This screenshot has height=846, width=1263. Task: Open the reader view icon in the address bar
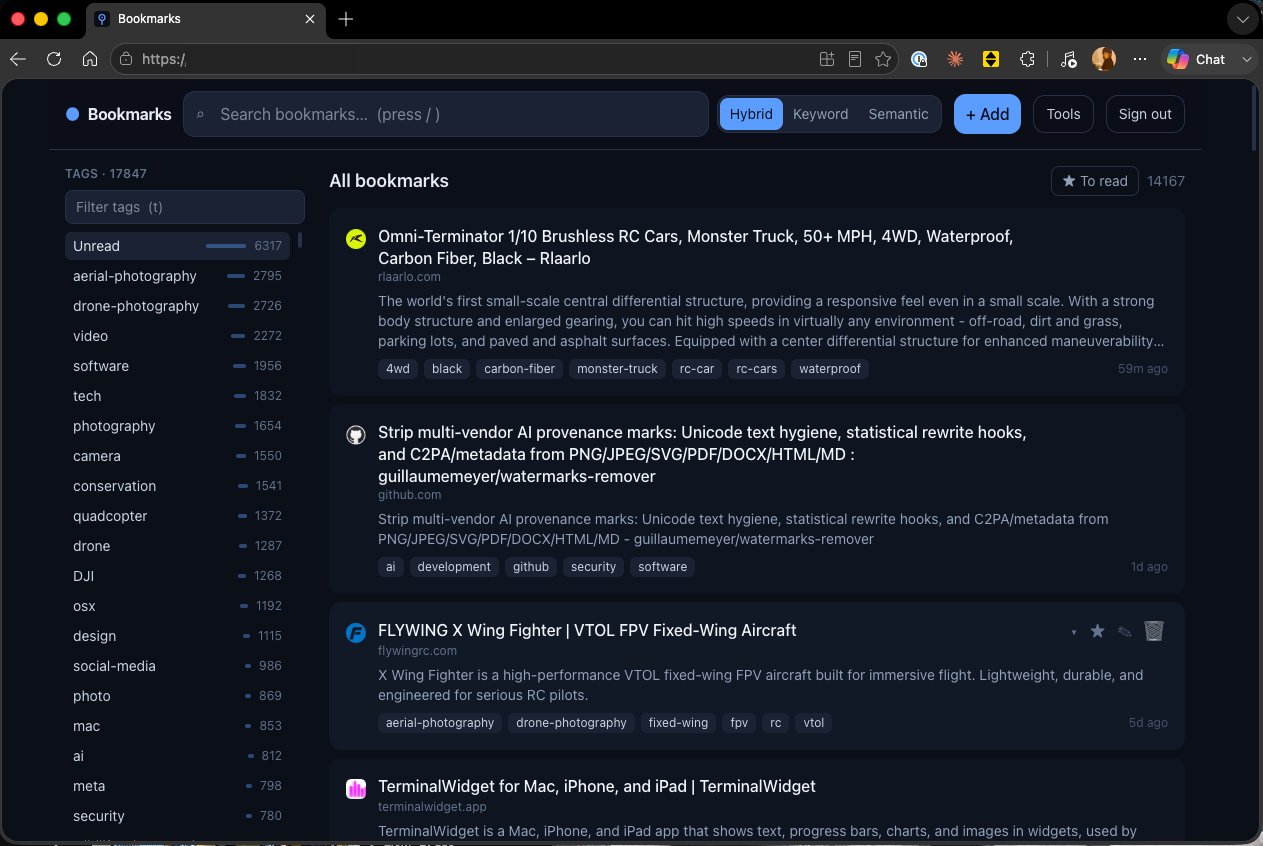(855, 59)
